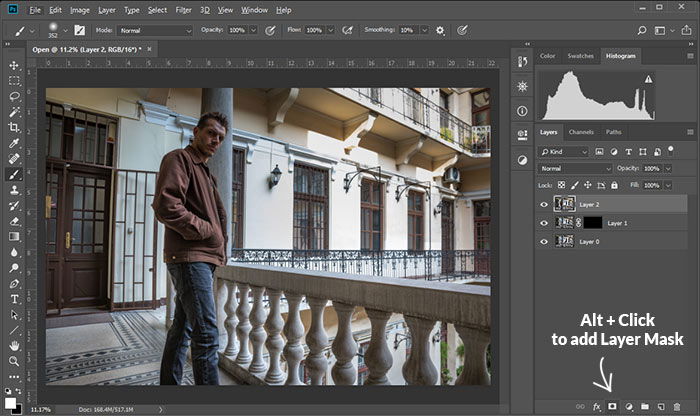Select the Crop tool

pos(14,127)
